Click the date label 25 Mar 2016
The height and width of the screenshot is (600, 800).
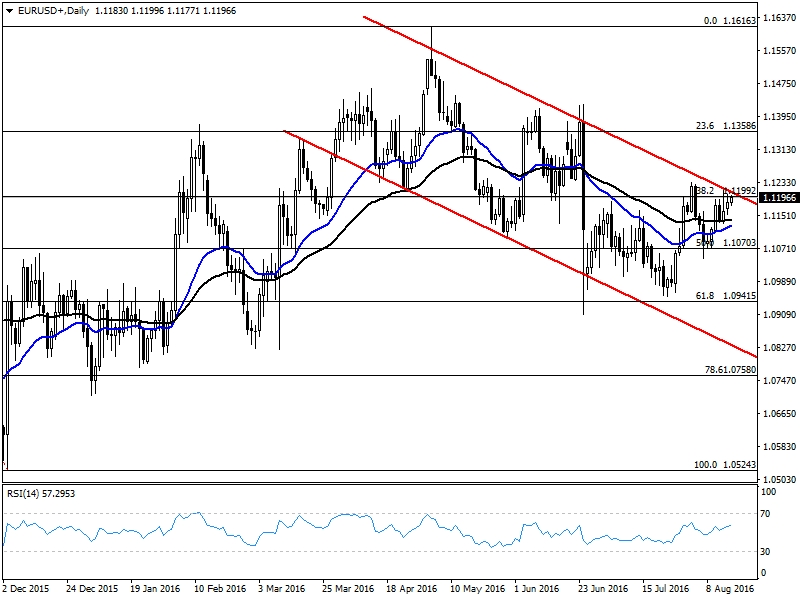pyautogui.click(x=348, y=588)
